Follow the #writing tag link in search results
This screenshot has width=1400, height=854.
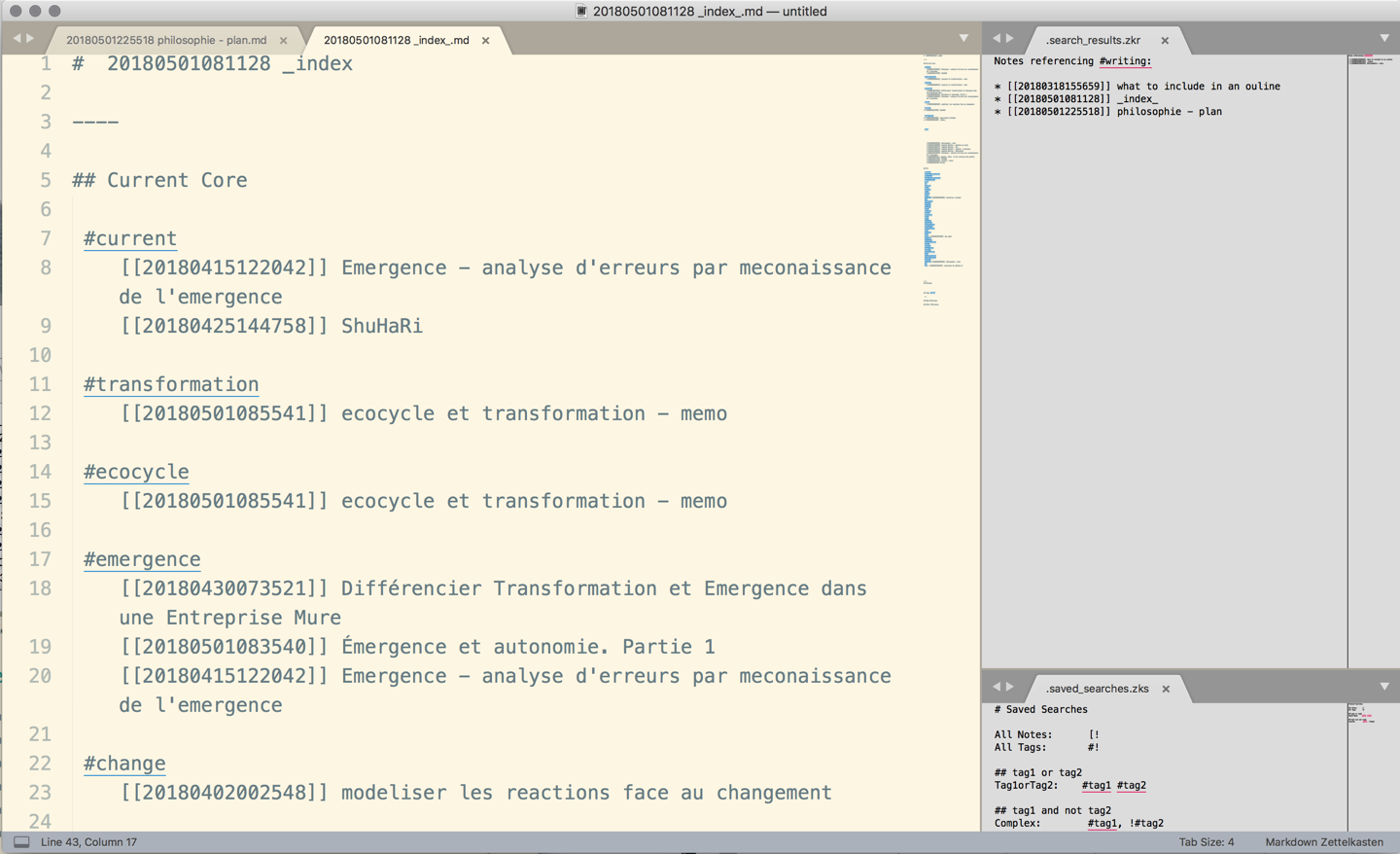(x=1123, y=60)
